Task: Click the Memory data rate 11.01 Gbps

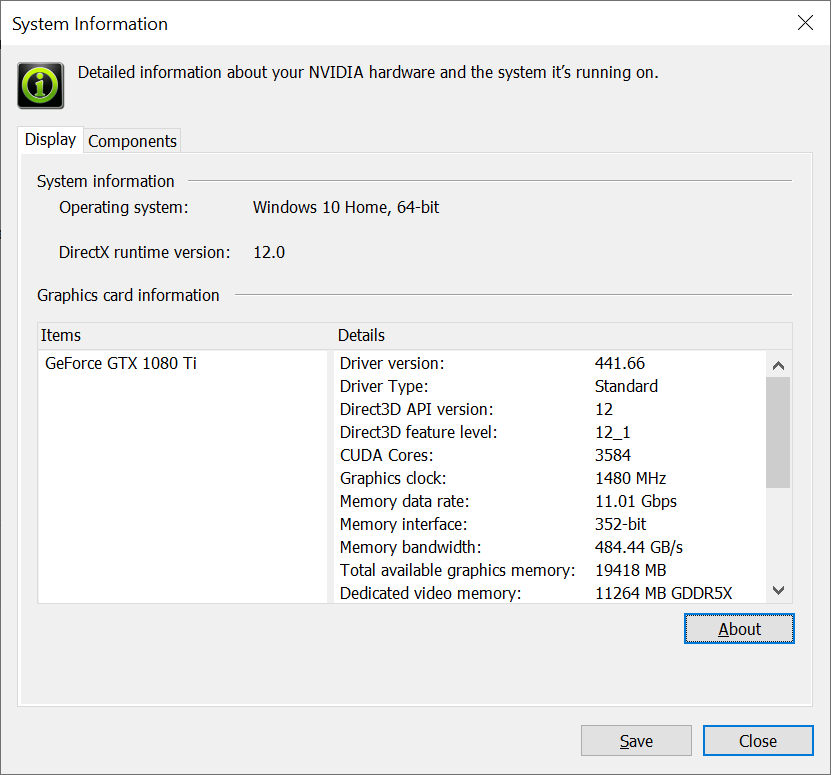Action: [636, 501]
